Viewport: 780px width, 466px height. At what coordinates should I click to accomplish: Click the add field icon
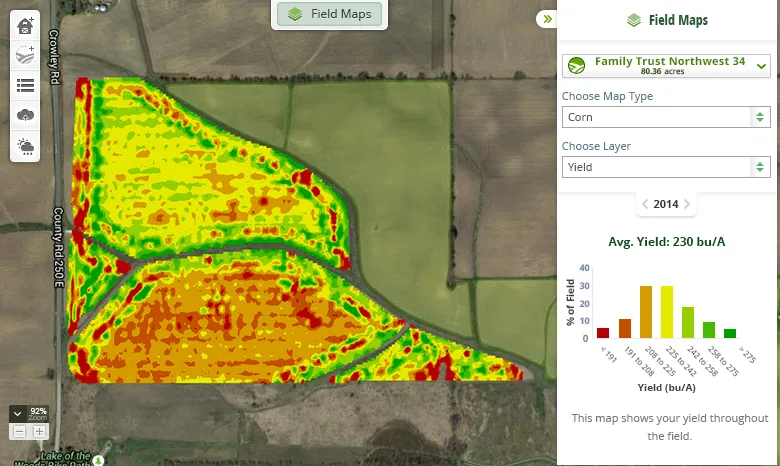[x=25, y=55]
